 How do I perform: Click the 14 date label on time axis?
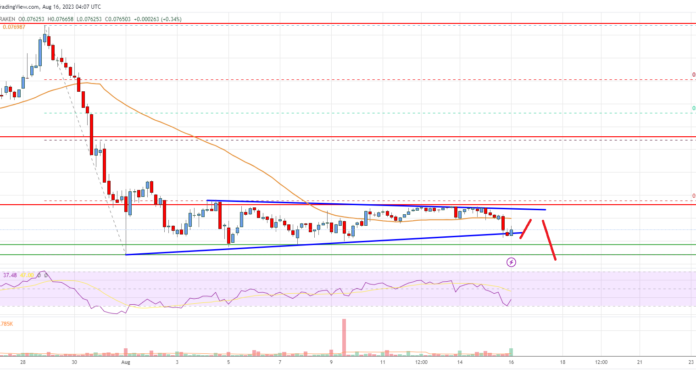pos(460,362)
